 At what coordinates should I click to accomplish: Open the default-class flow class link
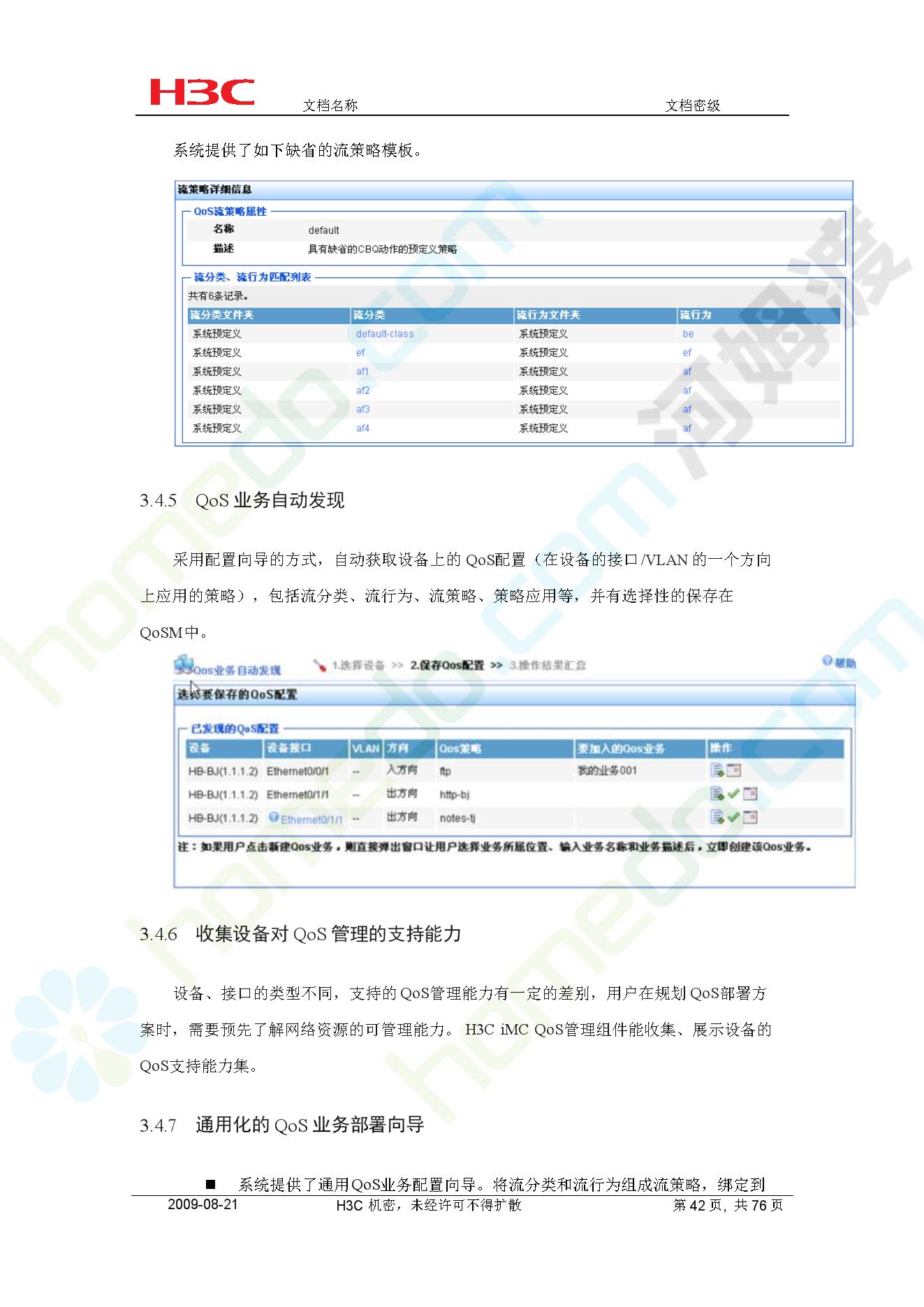pyautogui.click(x=385, y=334)
